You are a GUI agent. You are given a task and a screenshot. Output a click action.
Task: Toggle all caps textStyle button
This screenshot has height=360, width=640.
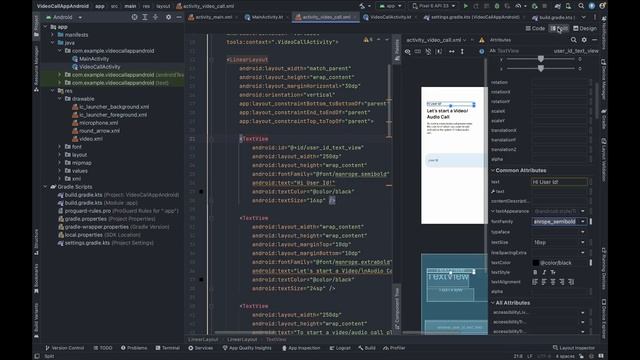tap(553, 272)
